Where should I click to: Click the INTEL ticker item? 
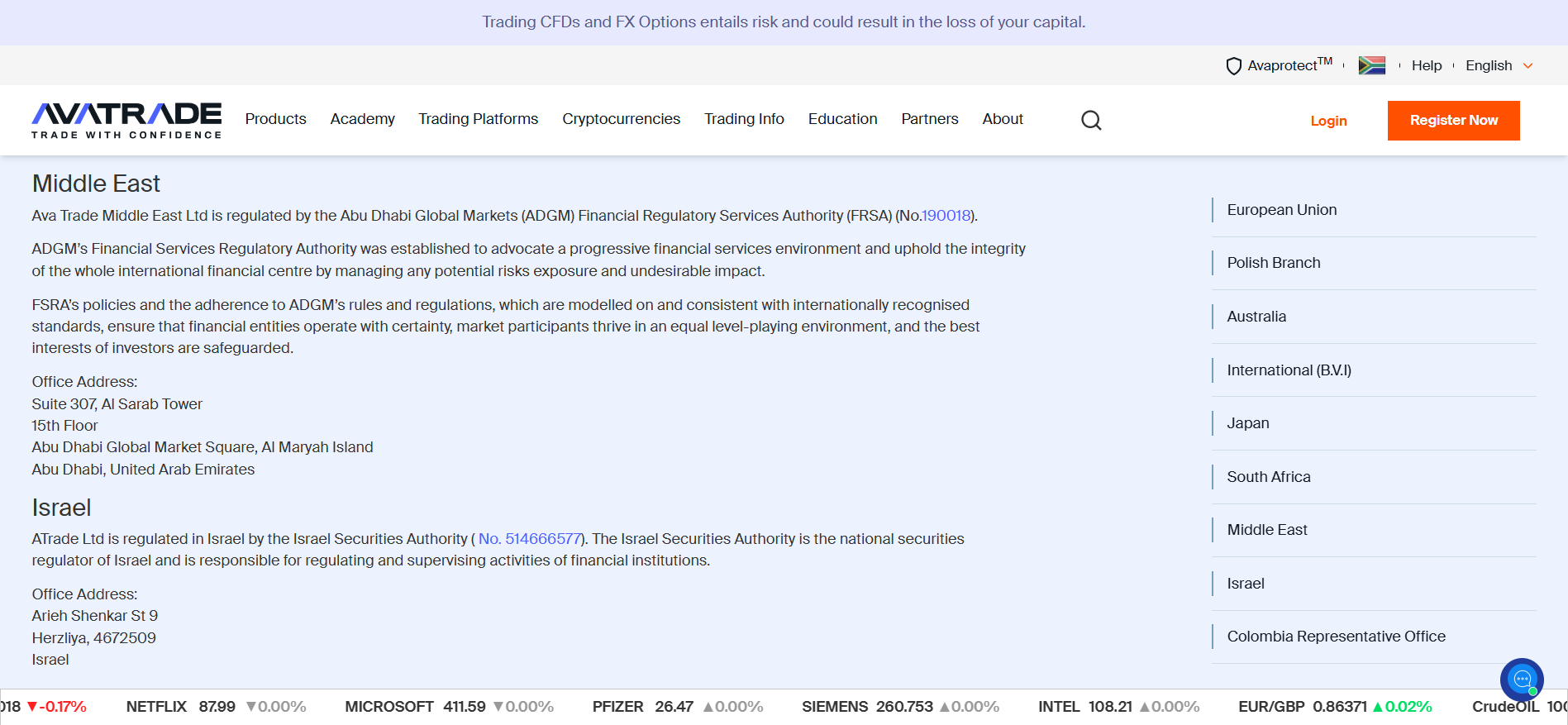(1118, 707)
